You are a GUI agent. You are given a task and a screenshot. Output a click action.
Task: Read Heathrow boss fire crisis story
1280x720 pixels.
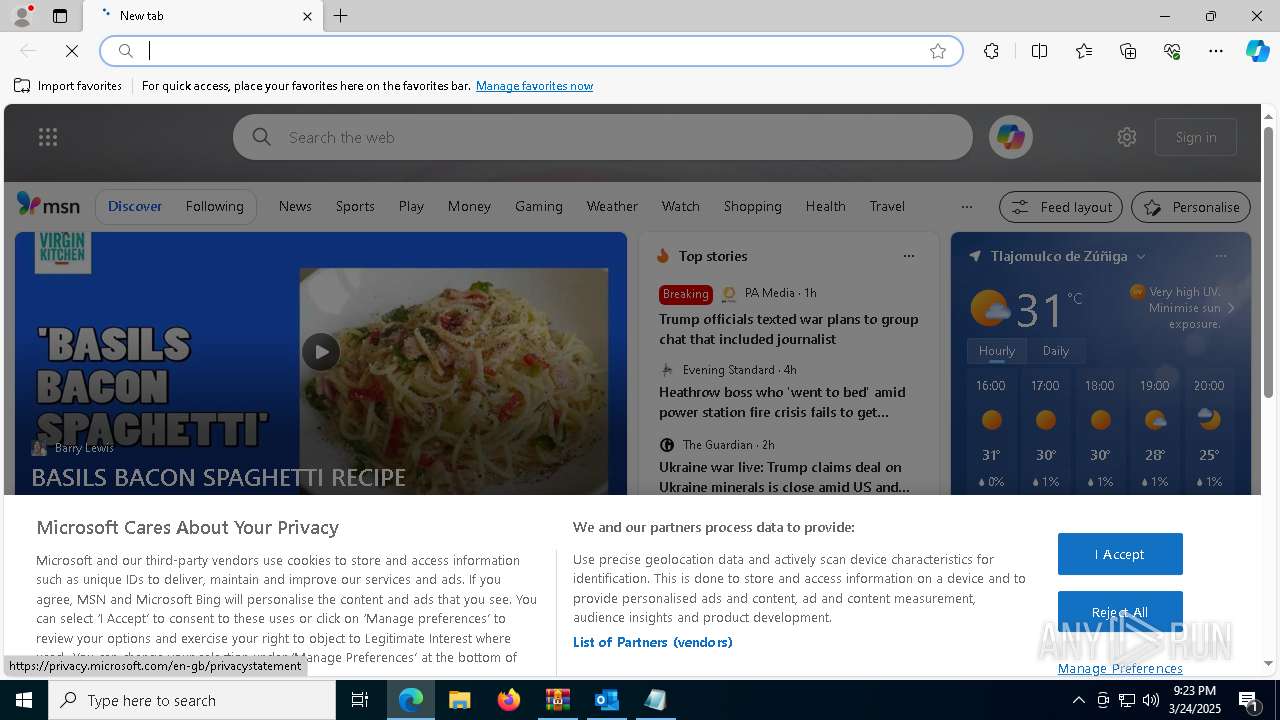tap(783, 402)
